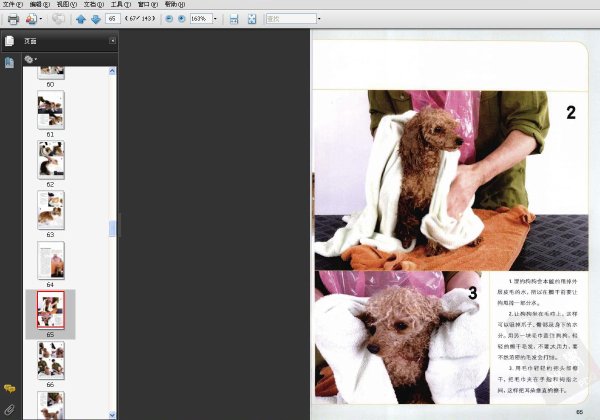The width and height of the screenshot is (600, 420).
Task: Click the '(67 / 143)' page count text
Action: [x=140, y=18]
